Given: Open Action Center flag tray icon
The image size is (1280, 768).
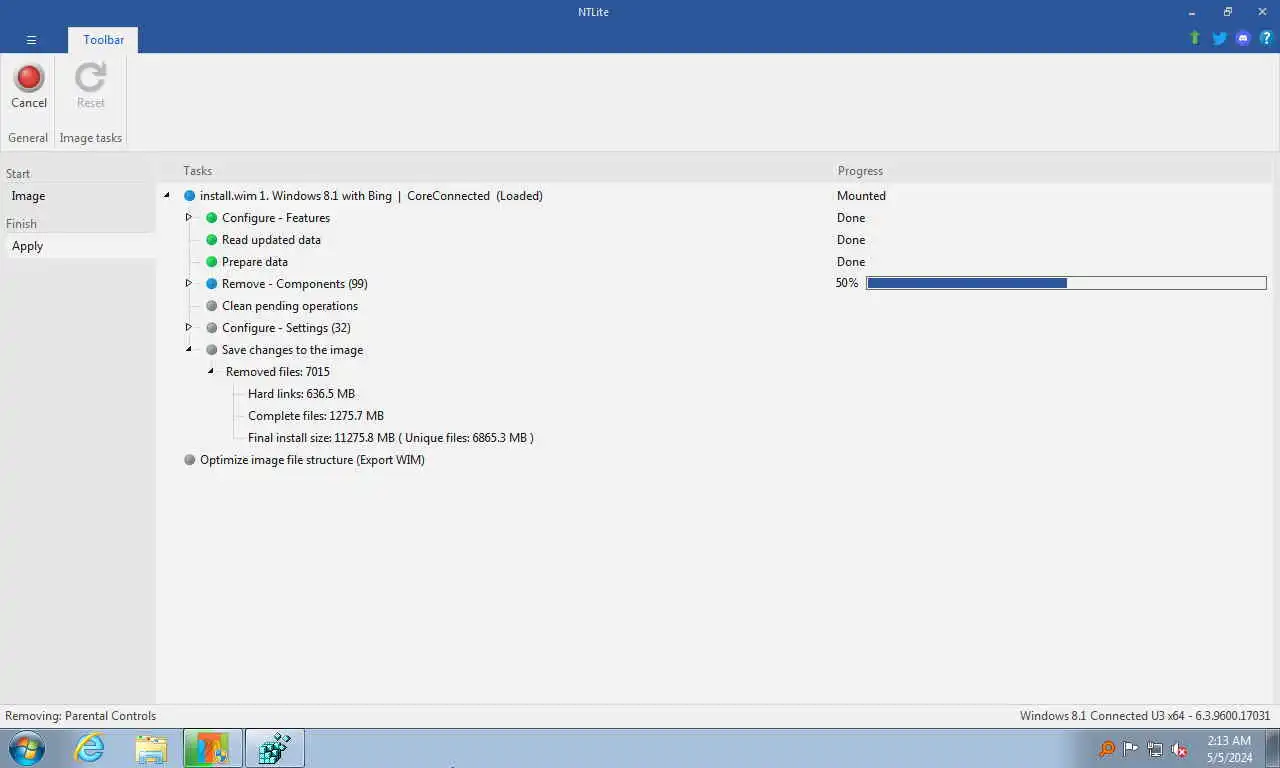Looking at the screenshot, I should pos(1130,749).
